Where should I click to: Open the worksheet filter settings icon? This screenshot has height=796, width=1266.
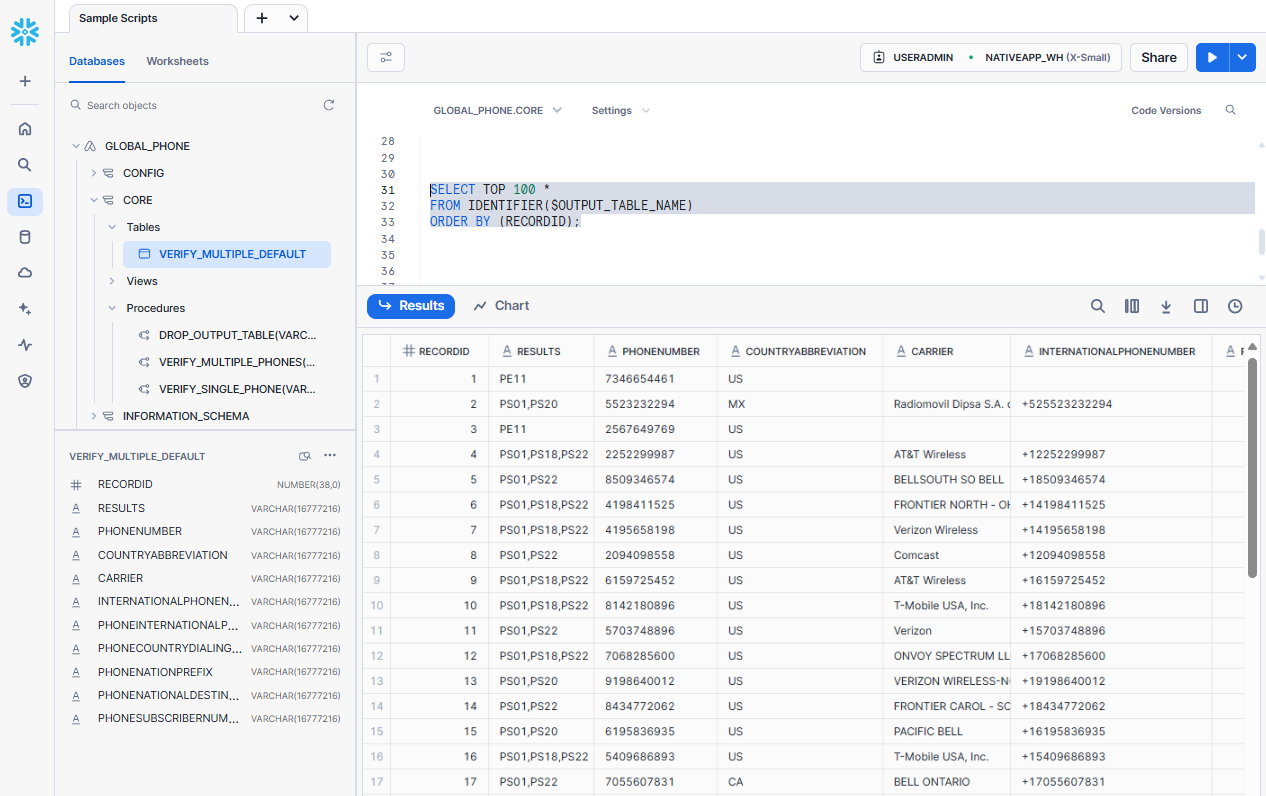coord(386,58)
